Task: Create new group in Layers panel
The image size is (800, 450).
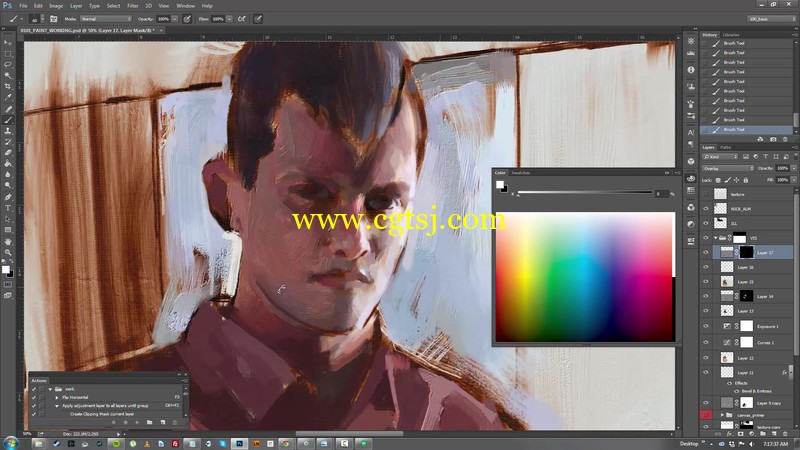Action: pyautogui.click(x=763, y=434)
